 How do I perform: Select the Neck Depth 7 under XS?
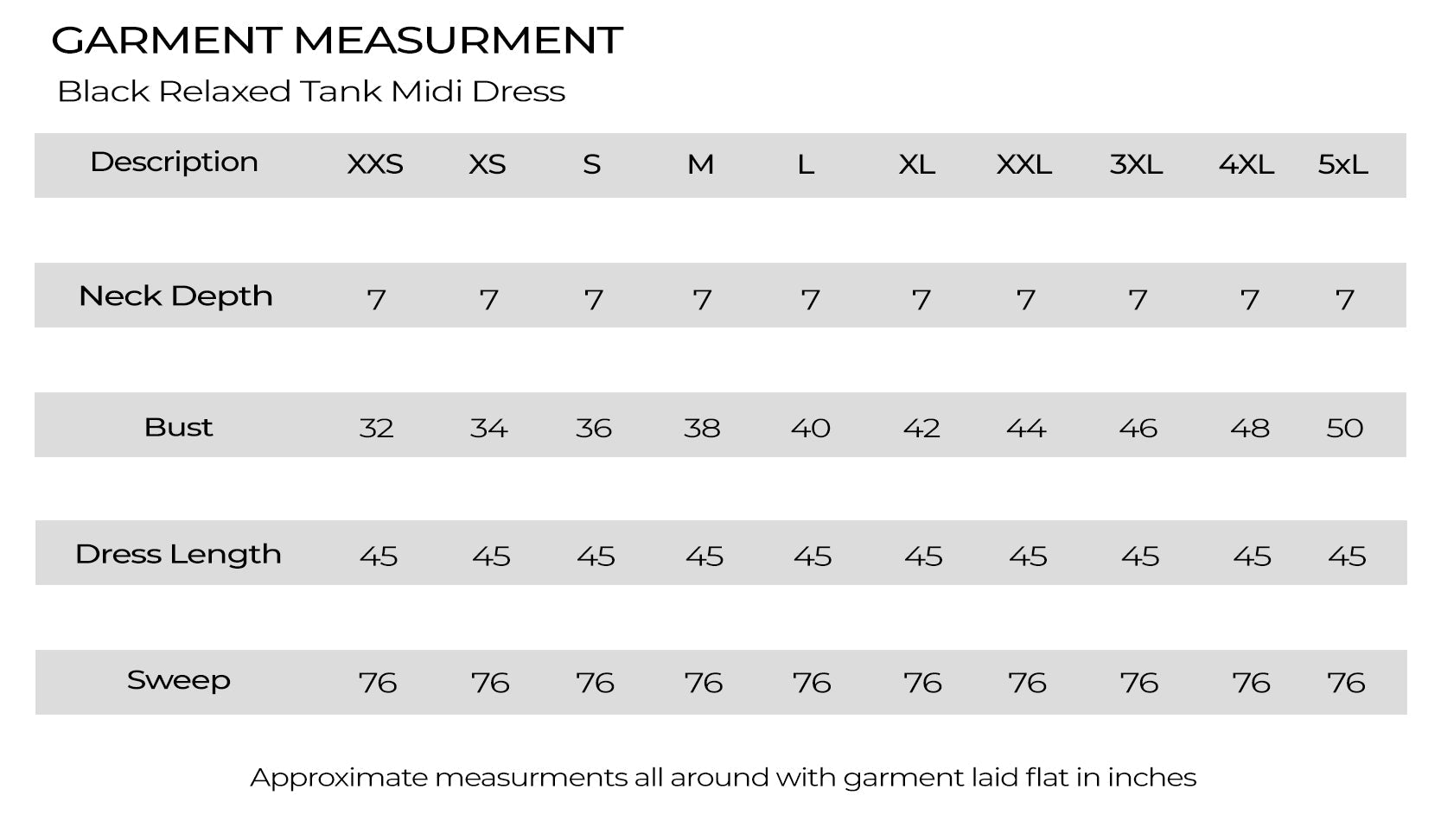click(489, 300)
